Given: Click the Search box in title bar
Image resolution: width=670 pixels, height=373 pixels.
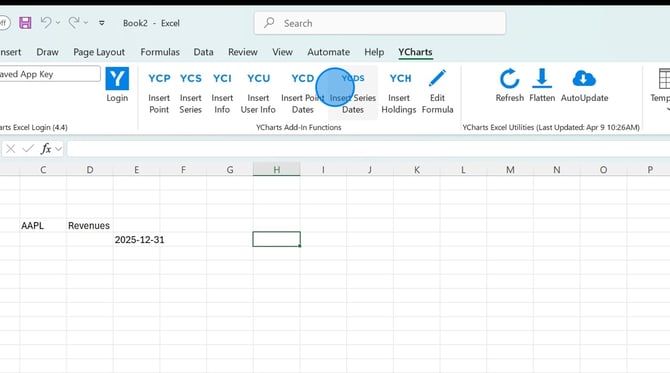Looking at the screenshot, I should pyautogui.click(x=380, y=23).
